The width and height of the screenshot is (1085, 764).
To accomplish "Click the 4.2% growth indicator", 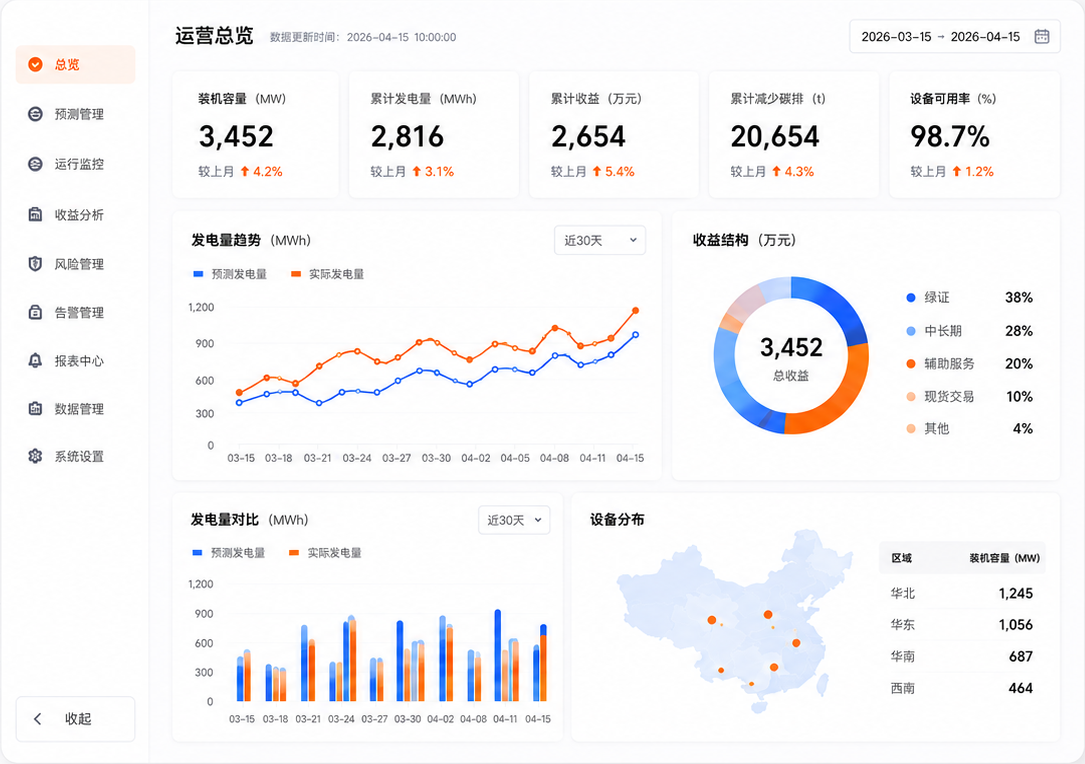I will [x=262, y=172].
